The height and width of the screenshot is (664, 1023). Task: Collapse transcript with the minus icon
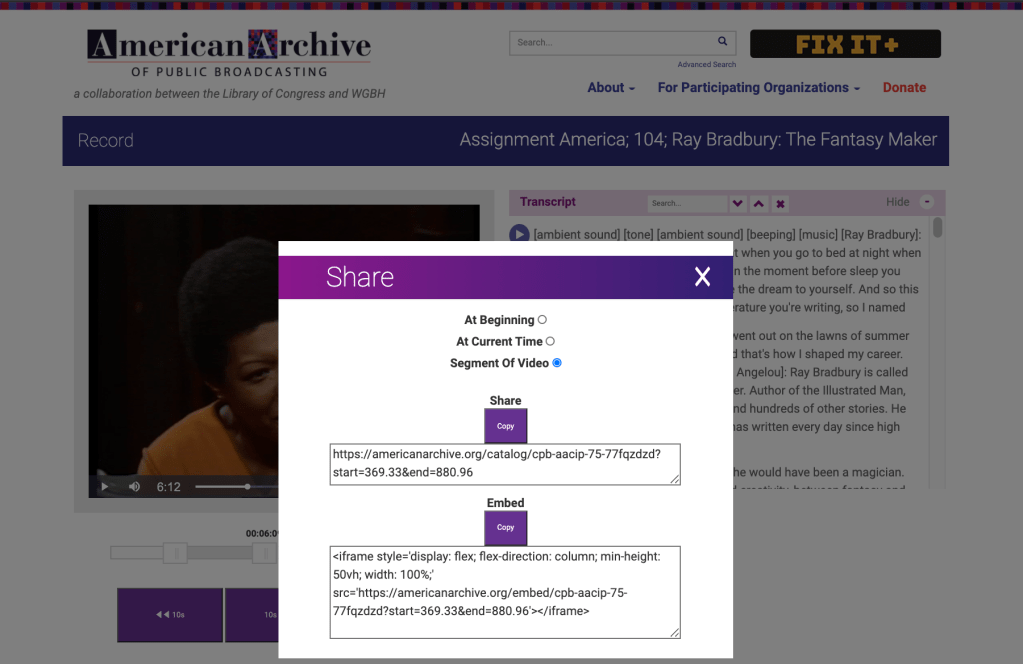(x=926, y=202)
